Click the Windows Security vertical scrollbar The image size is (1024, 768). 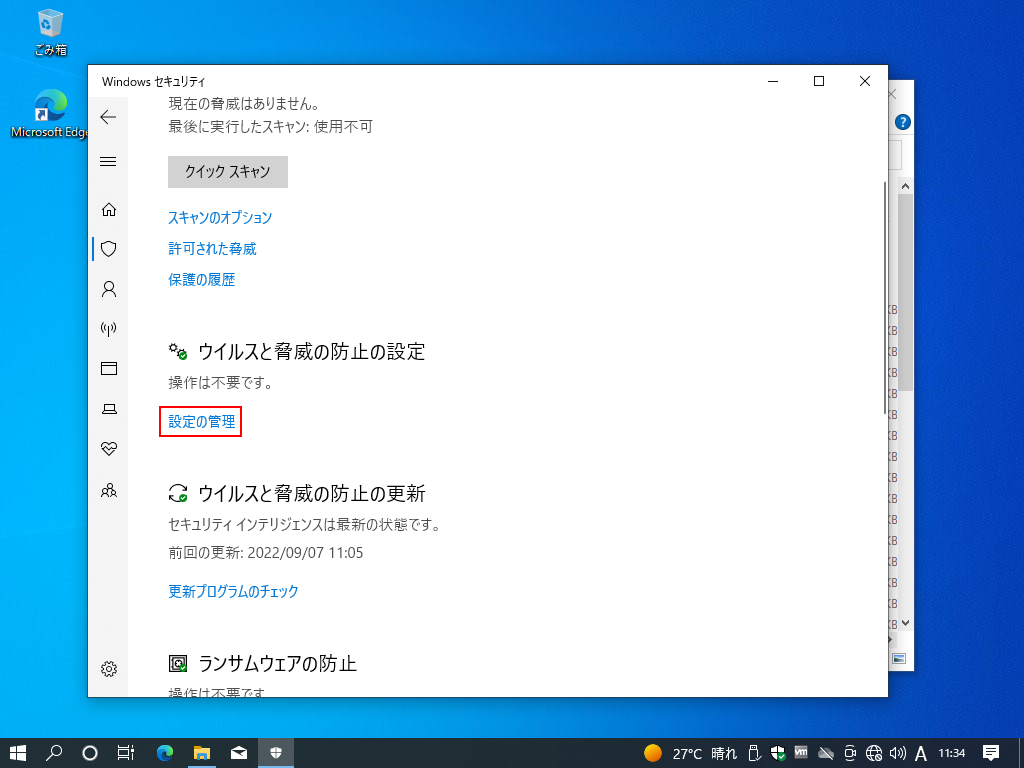point(883,300)
